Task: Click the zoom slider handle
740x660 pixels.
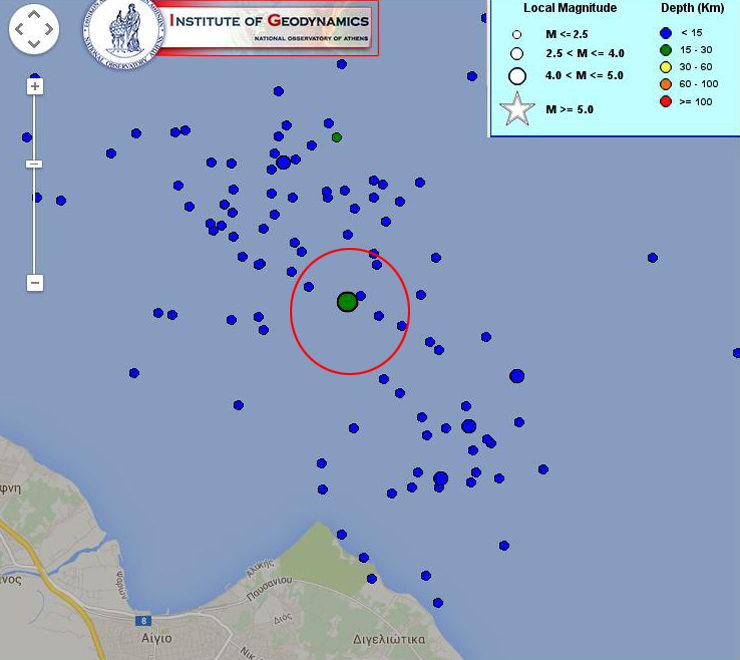Action: coord(34,164)
